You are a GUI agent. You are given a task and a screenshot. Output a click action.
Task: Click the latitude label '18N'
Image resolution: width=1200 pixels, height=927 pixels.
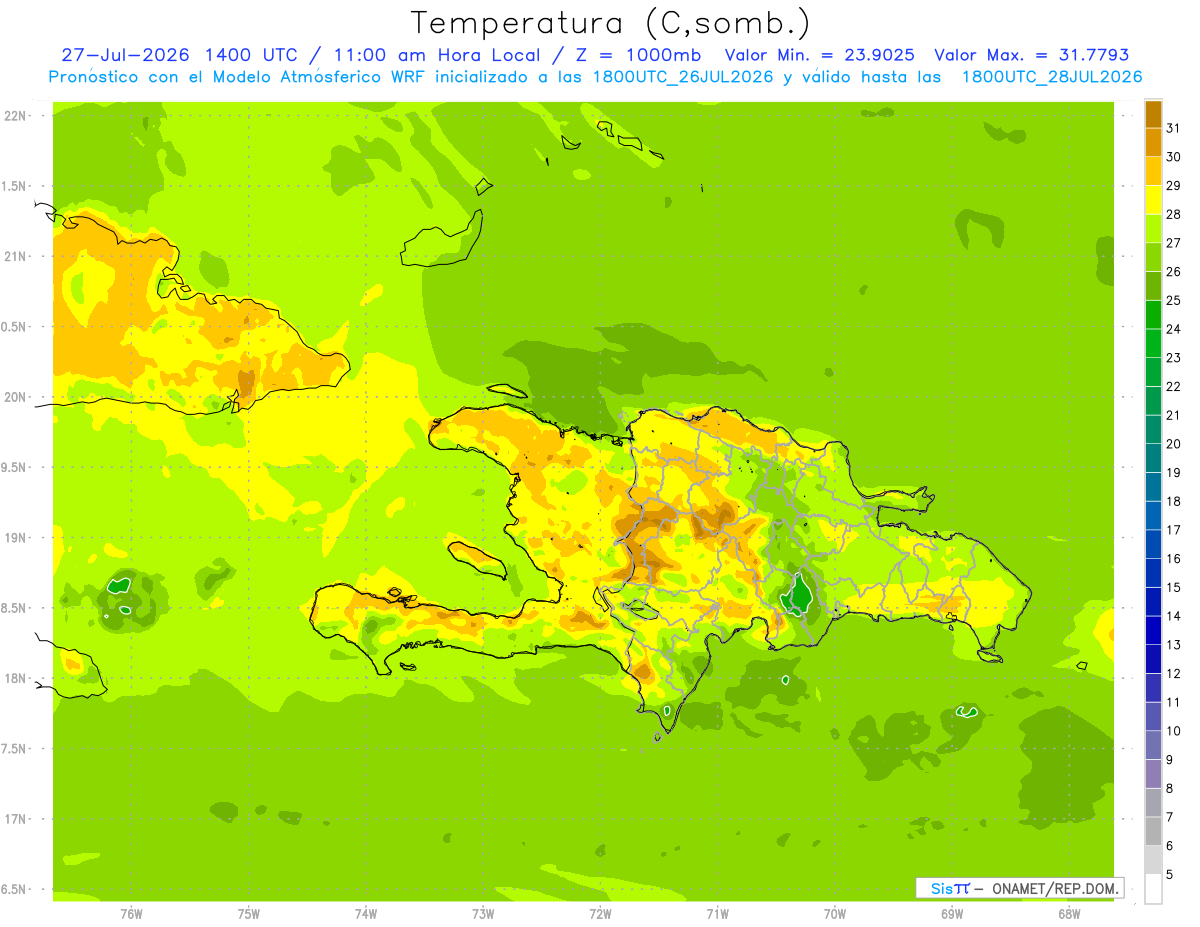point(15,679)
